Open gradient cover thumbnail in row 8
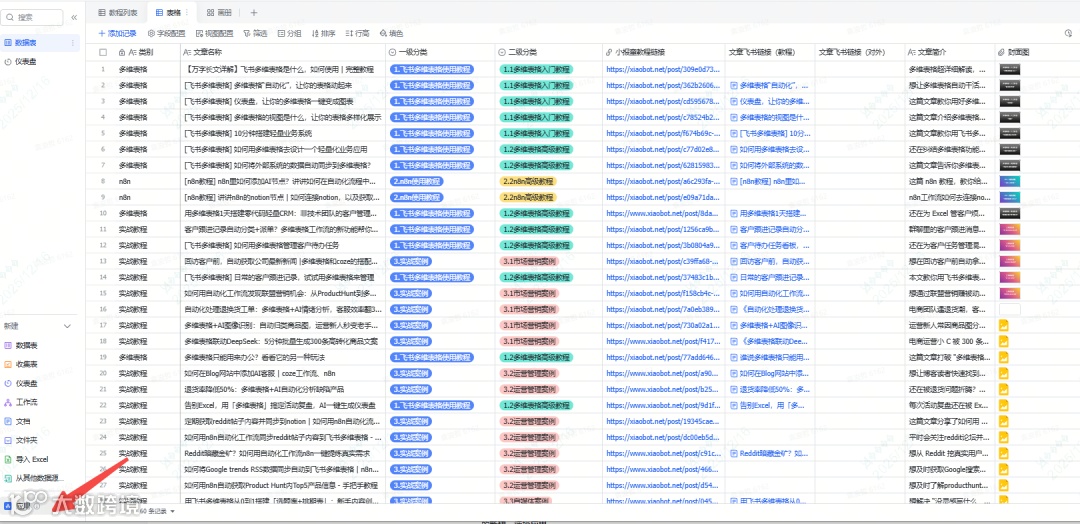1080x524 pixels. click(1009, 181)
